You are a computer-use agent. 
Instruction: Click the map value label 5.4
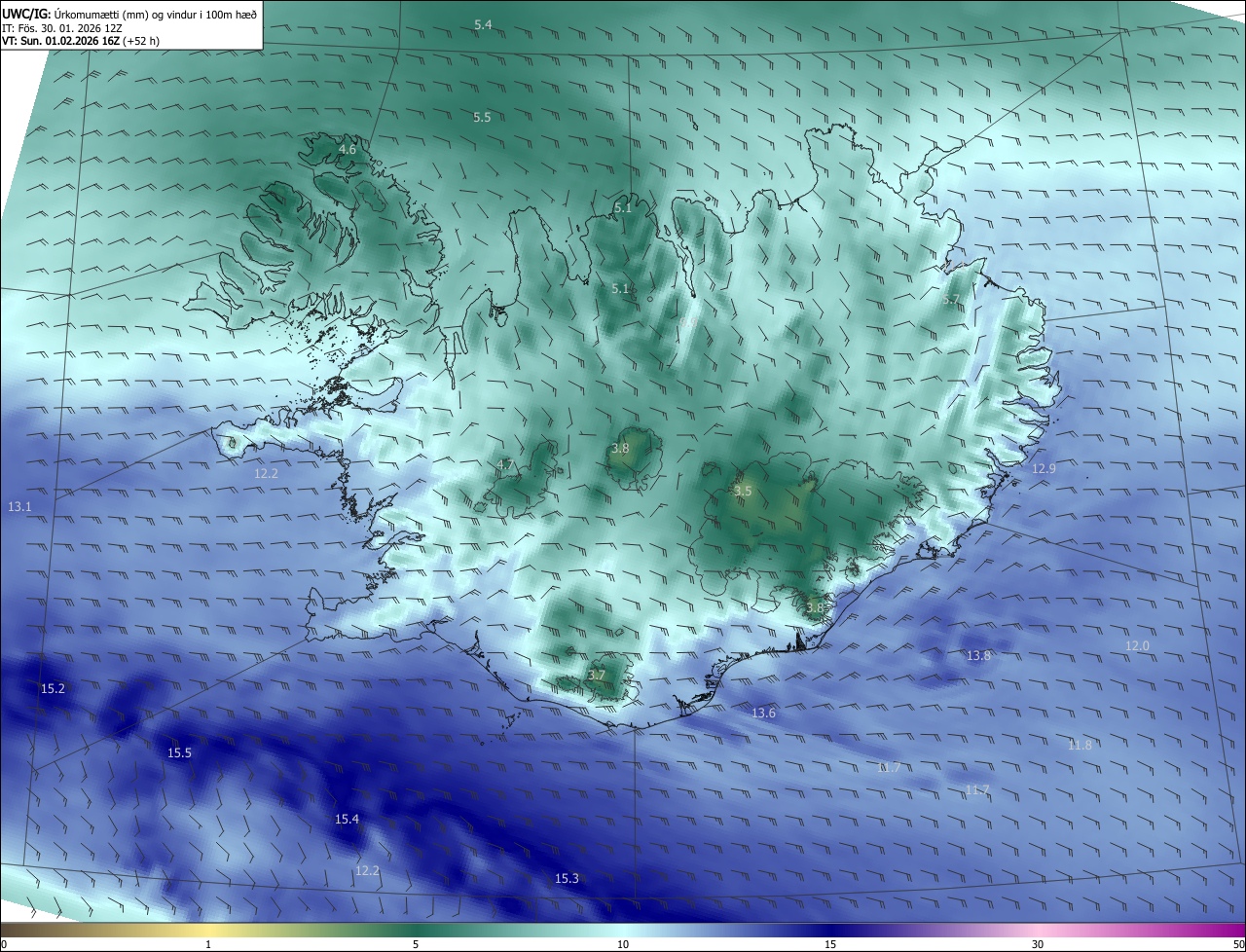click(483, 24)
